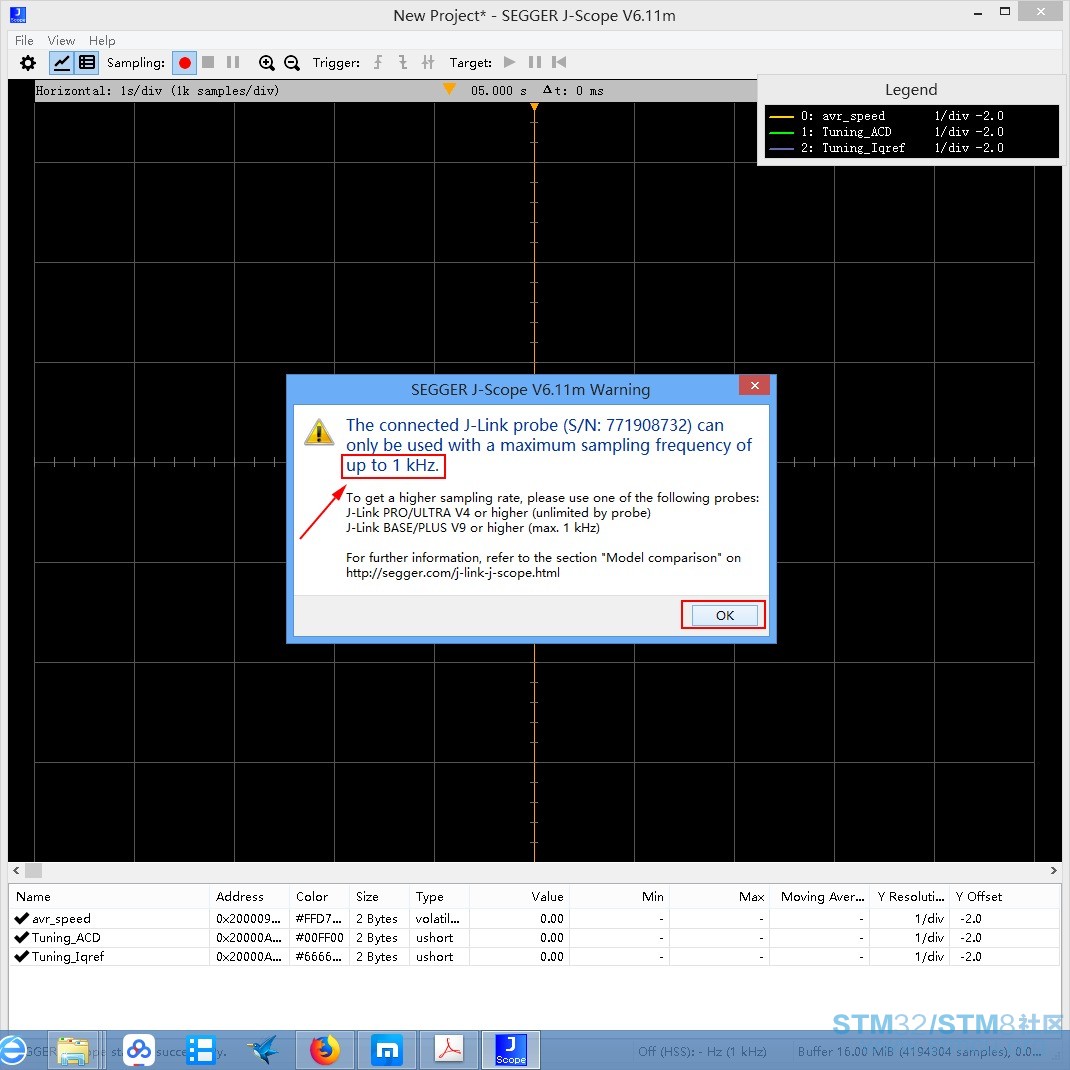
Task: Uncheck the Tuning_Iqref variable
Action: pyautogui.click(x=21, y=956)
